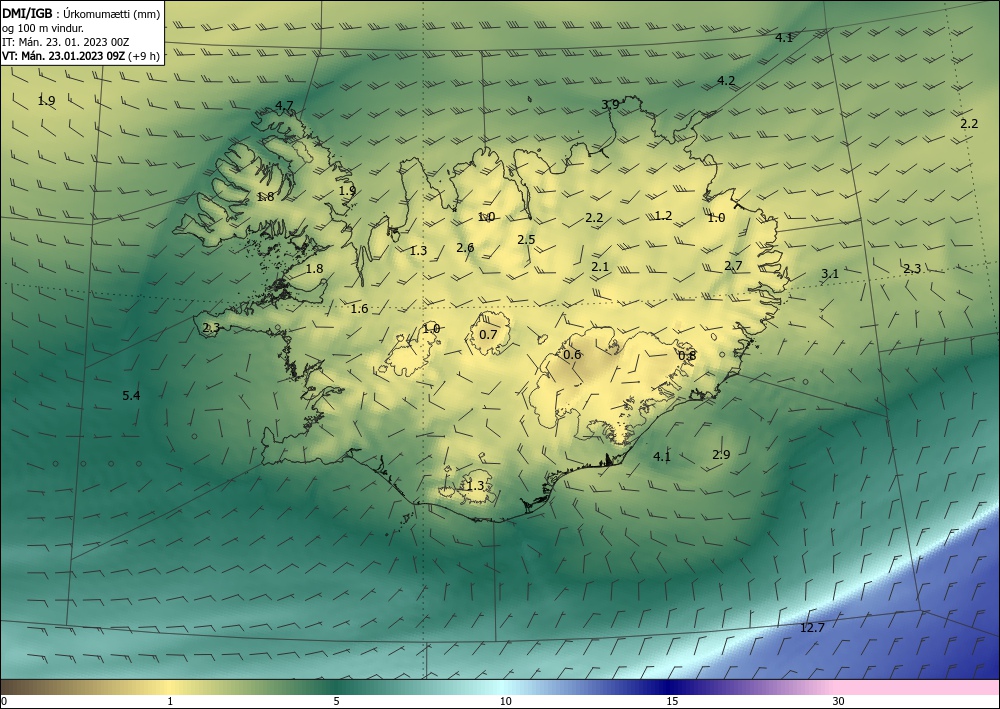Screen dimensions: 1000x709
Task: Click the 2.7 value in east Iceland
Action: 733,266
